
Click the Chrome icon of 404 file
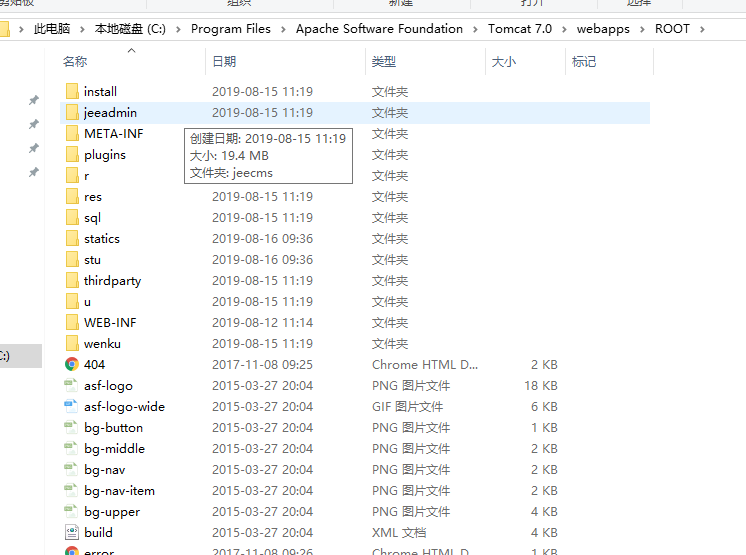72,364
